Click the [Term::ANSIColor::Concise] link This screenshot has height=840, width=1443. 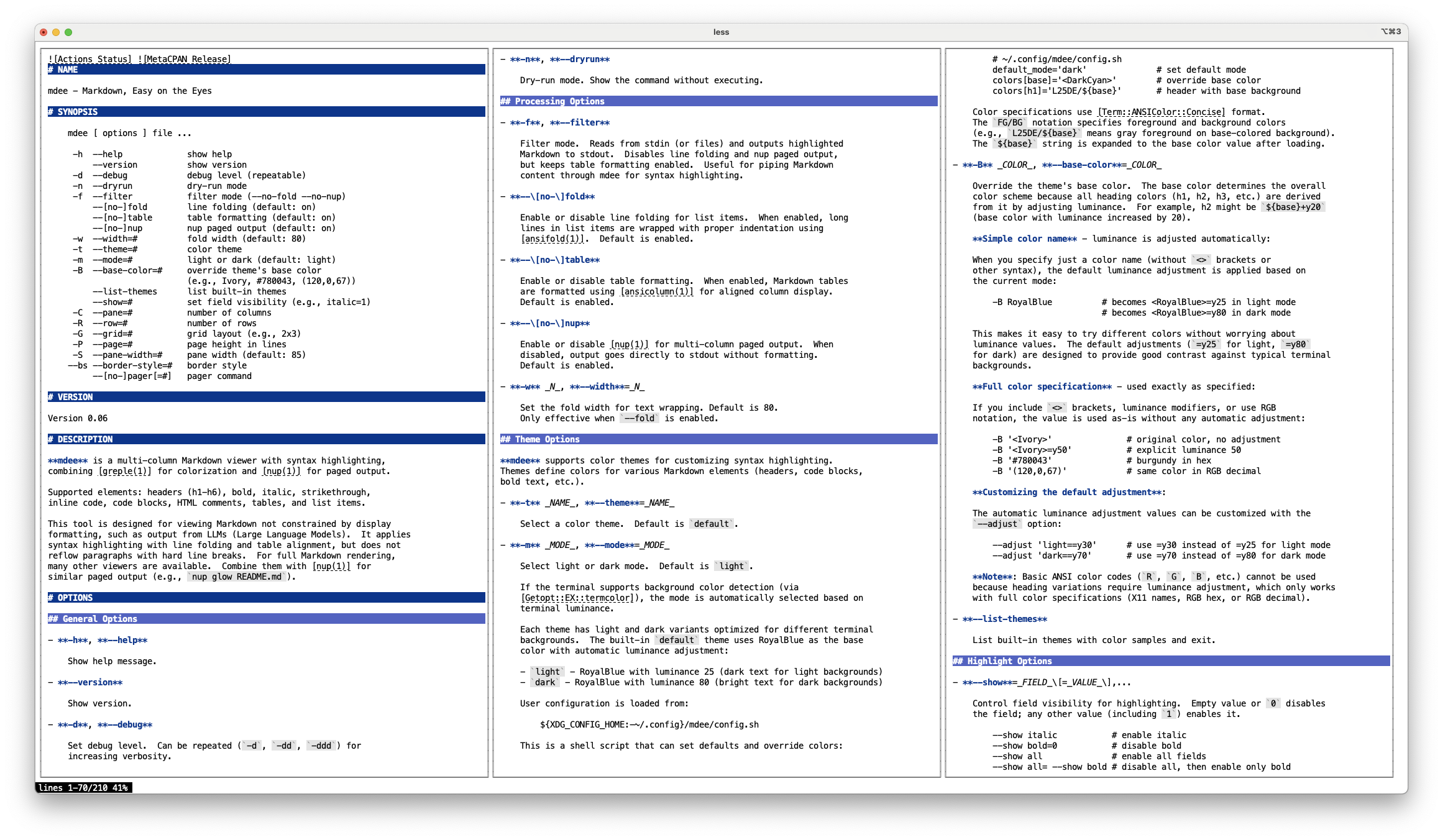point(1161,112)
